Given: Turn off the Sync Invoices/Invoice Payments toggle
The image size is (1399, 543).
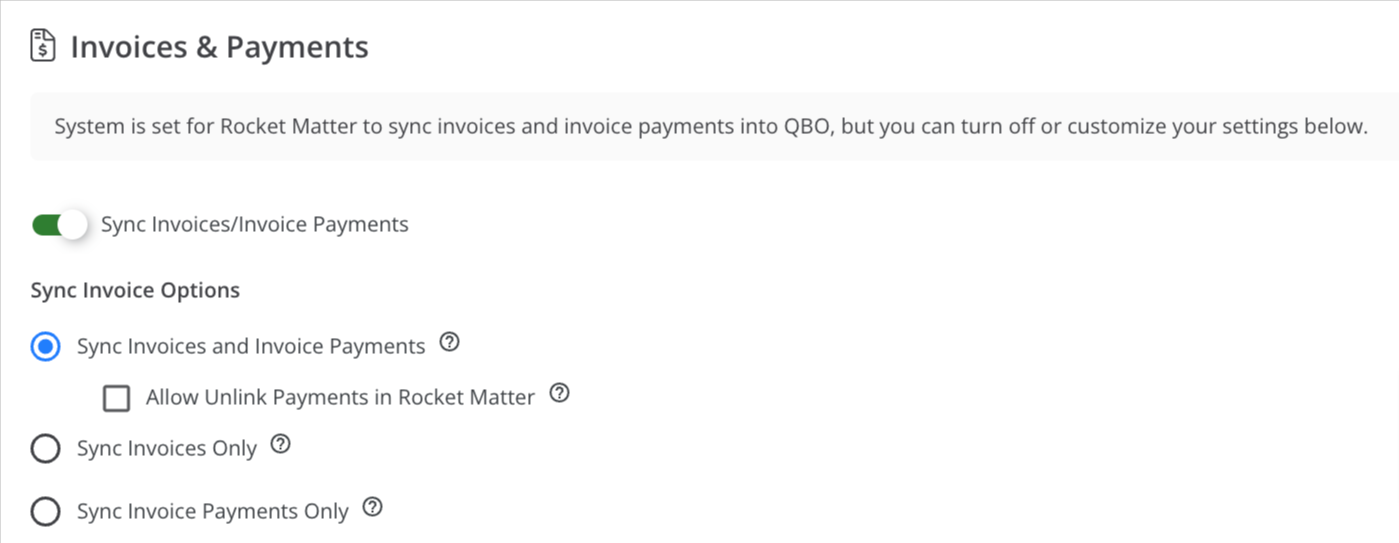Looking at the screenshot, I should click(x=60, y=224).
